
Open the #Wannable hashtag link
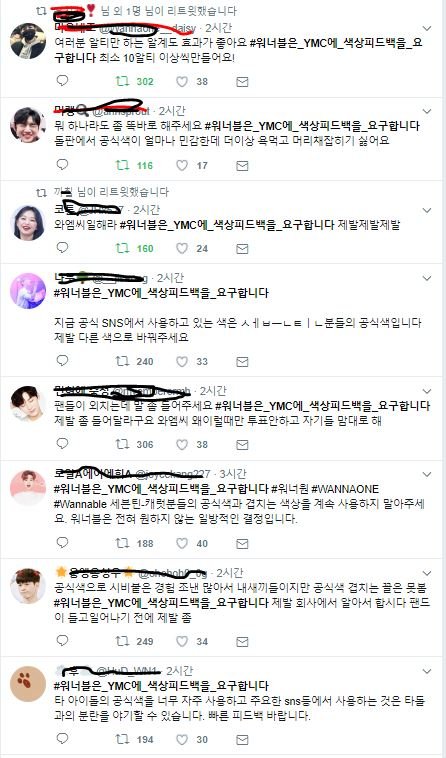pyautogui.click(x=80, y=504)
